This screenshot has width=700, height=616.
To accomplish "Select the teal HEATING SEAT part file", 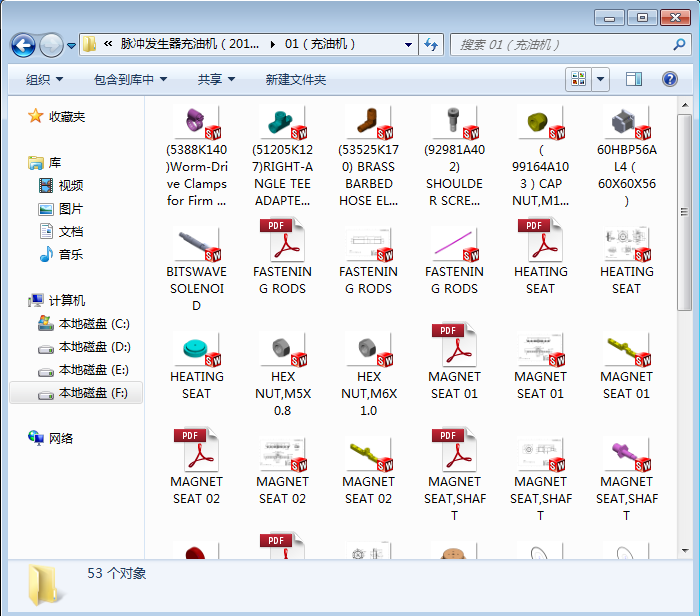I will point(196,349).
